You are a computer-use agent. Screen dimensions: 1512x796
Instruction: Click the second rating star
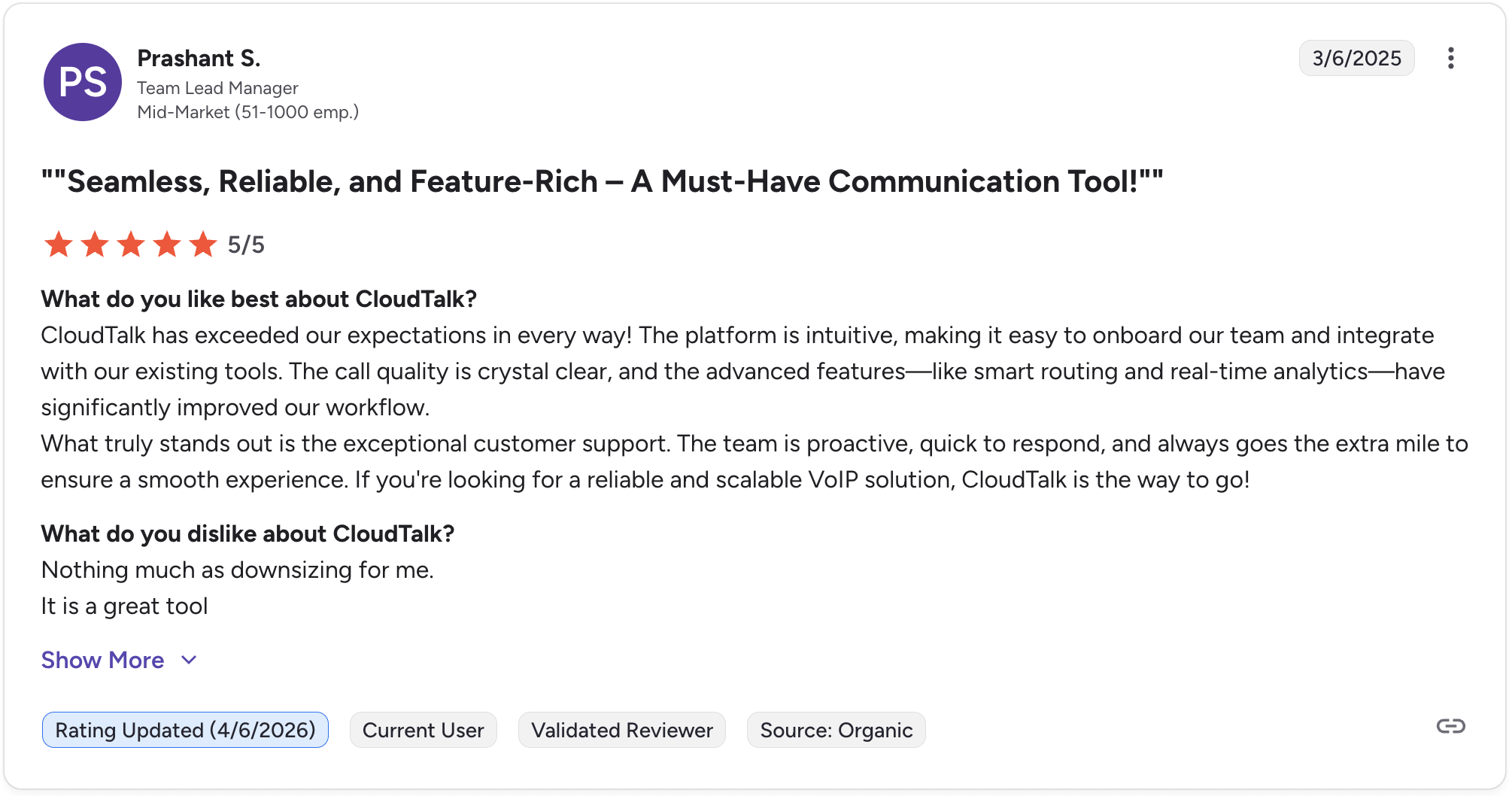(95, 245)
